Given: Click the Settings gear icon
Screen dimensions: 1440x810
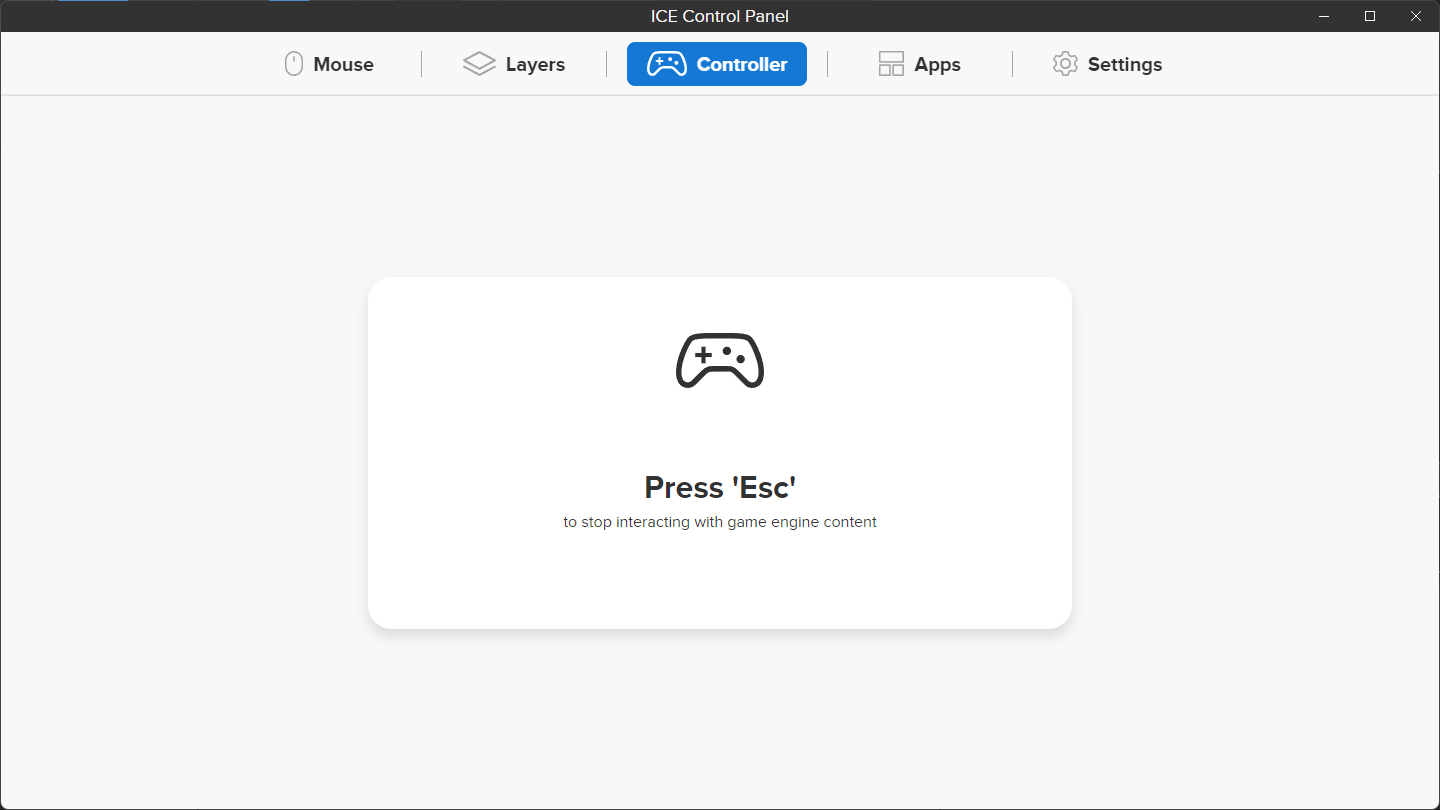Looking at the screenshot, I should (1065, 64).
